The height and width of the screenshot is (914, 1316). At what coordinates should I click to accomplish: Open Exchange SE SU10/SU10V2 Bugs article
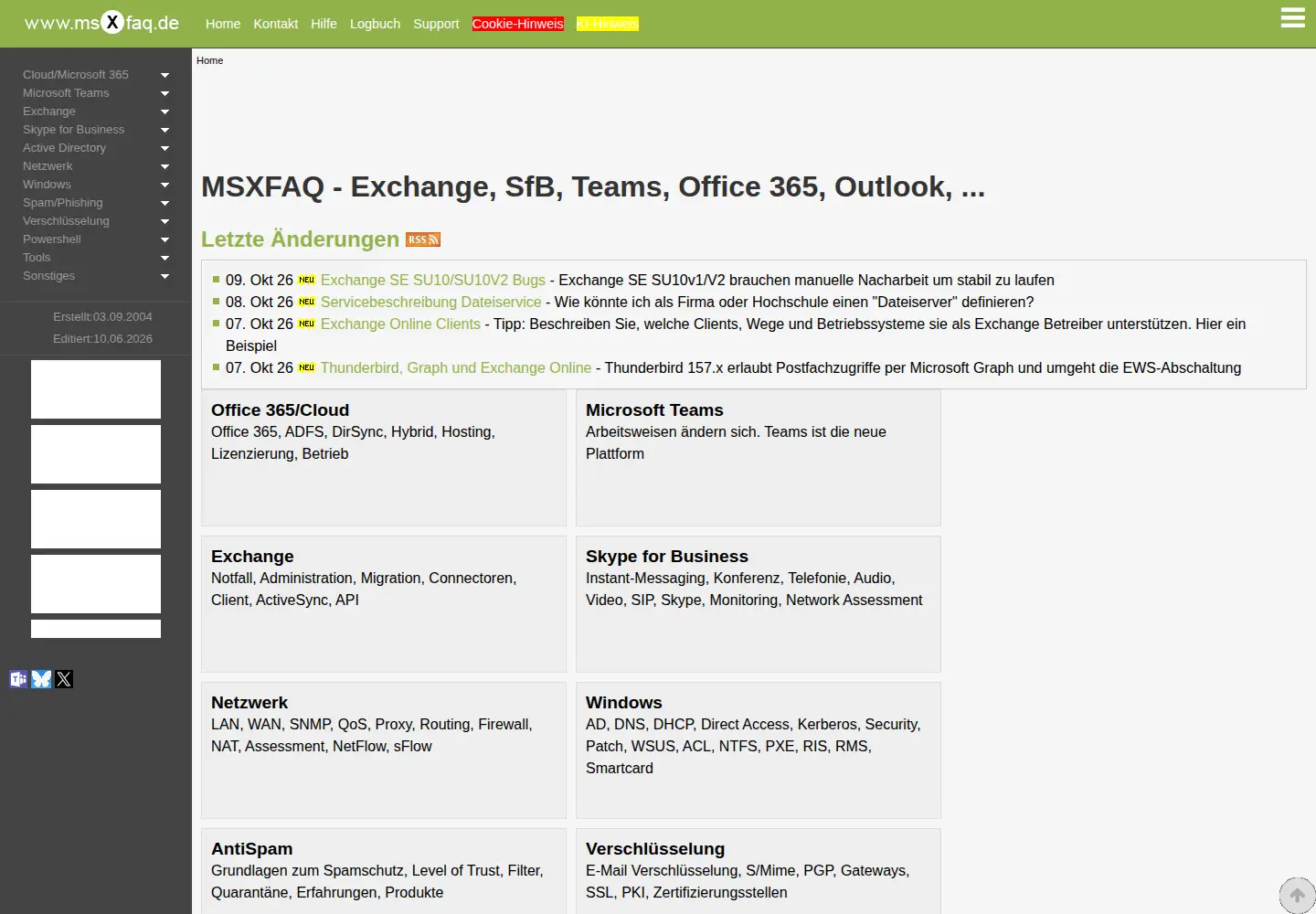coord(433,280)
